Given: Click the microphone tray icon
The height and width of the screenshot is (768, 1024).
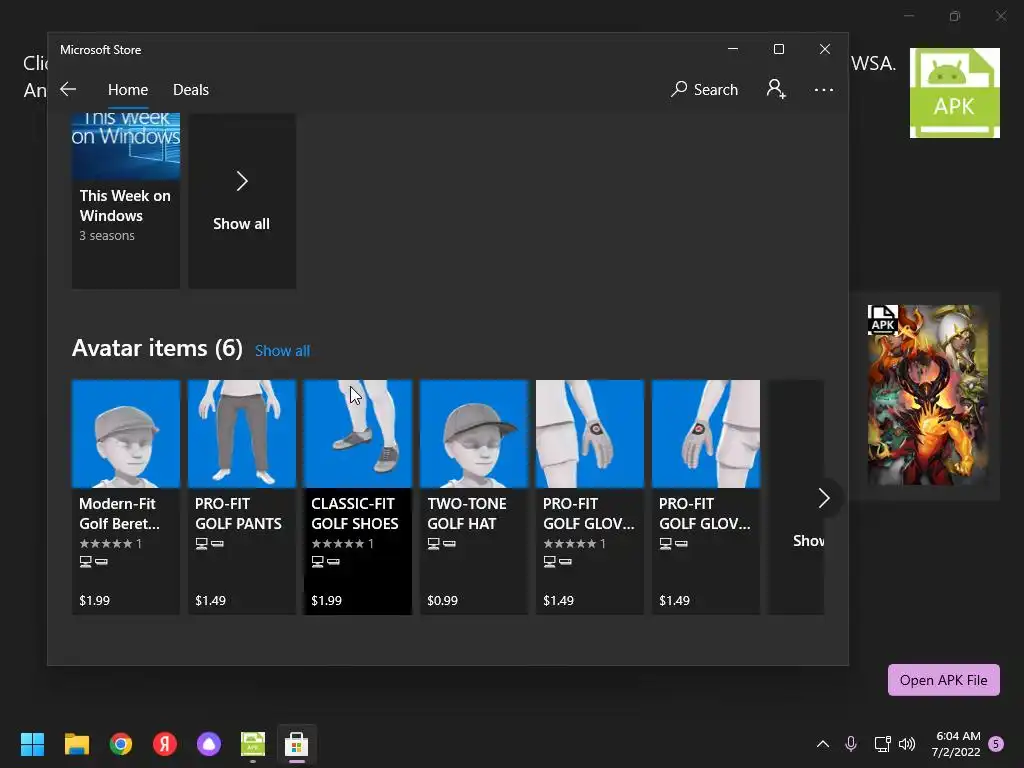Looking at the screenshot, I should point(851,744).
